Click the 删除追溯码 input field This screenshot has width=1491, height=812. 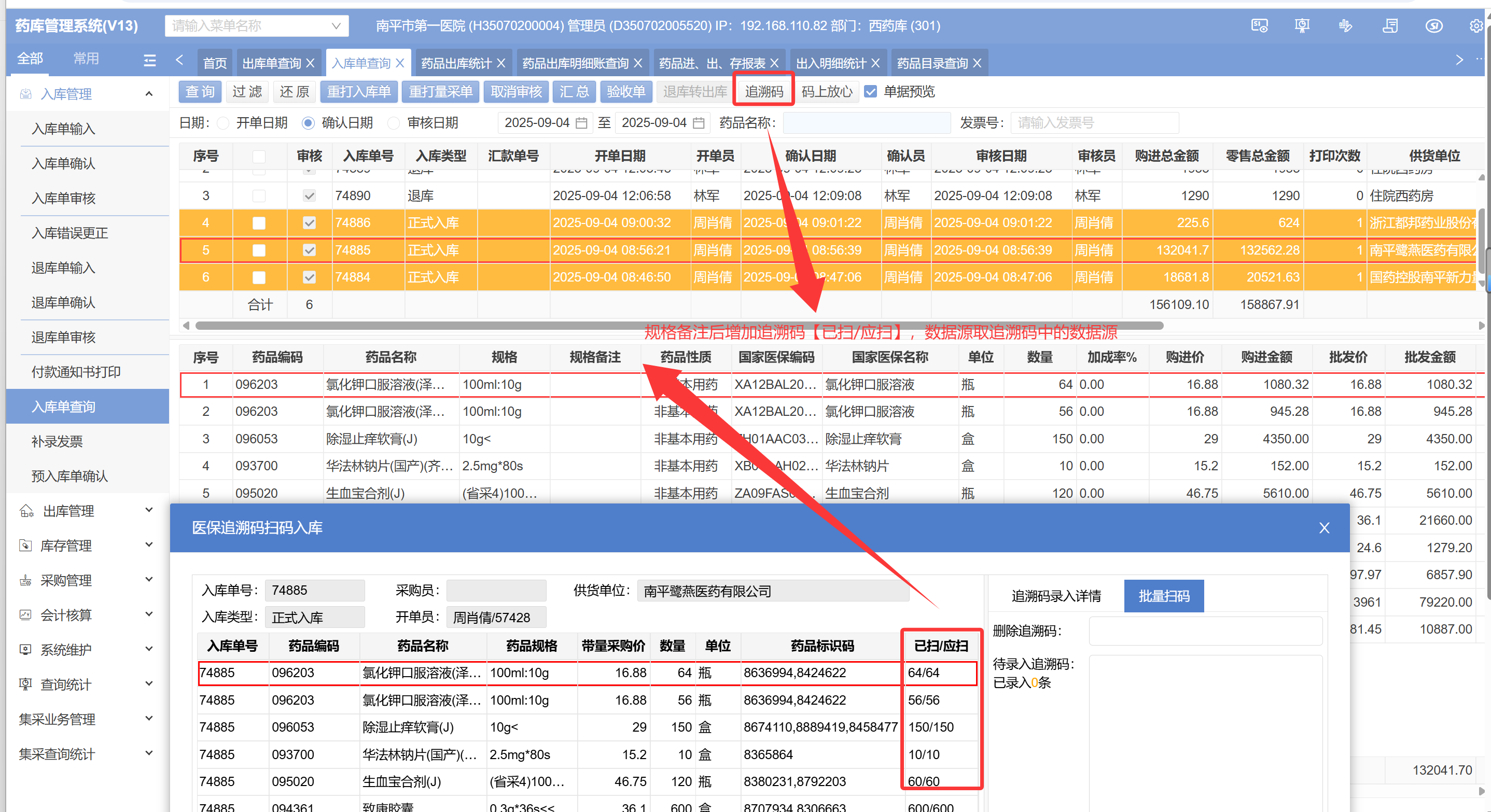[1205, 631]
